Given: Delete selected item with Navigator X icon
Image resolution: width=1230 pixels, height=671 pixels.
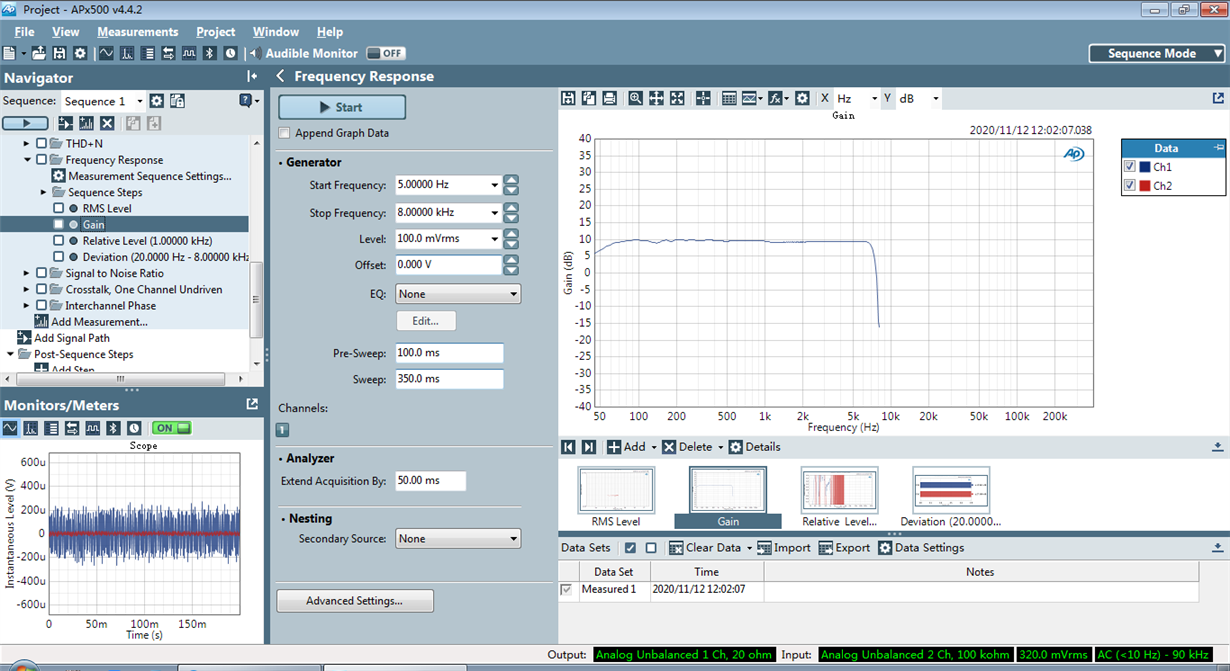Looking at the screenshot, I should click(107, 123).
